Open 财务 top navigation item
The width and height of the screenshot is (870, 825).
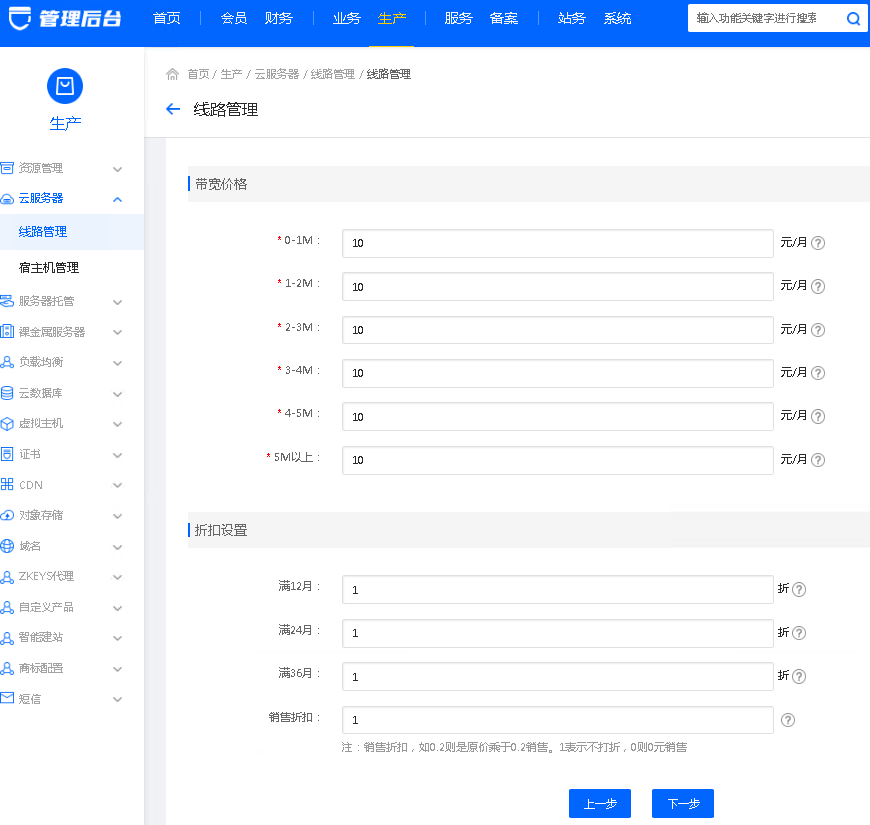coord(279,18)
